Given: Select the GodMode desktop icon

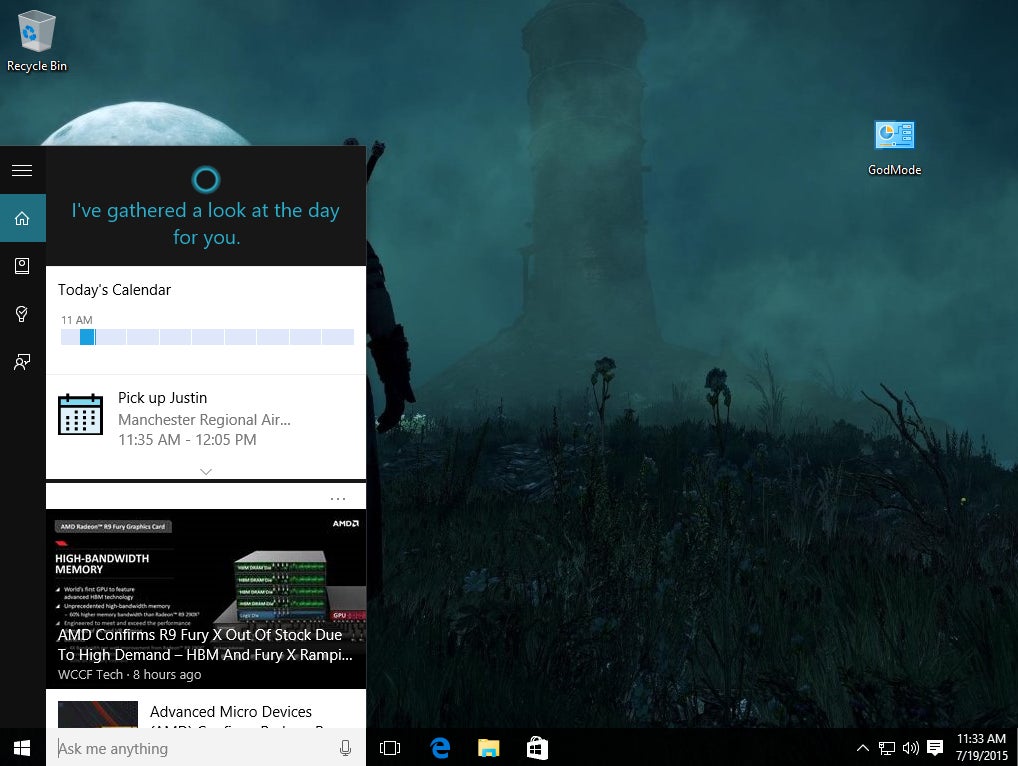Looking at the screenshot, I should point(895,148).
